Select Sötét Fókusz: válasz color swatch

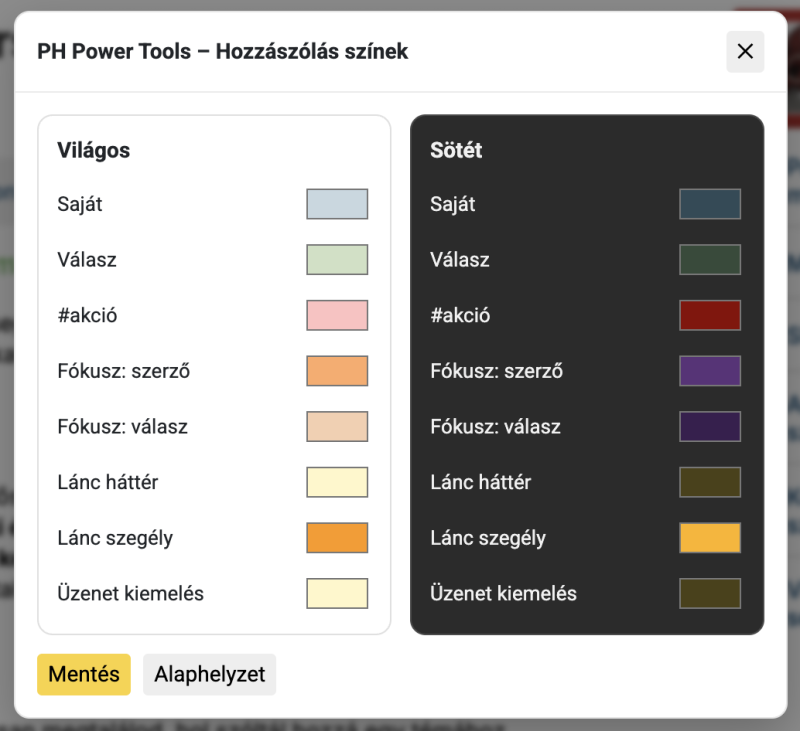pyautogui.click(x=710, y=427)
